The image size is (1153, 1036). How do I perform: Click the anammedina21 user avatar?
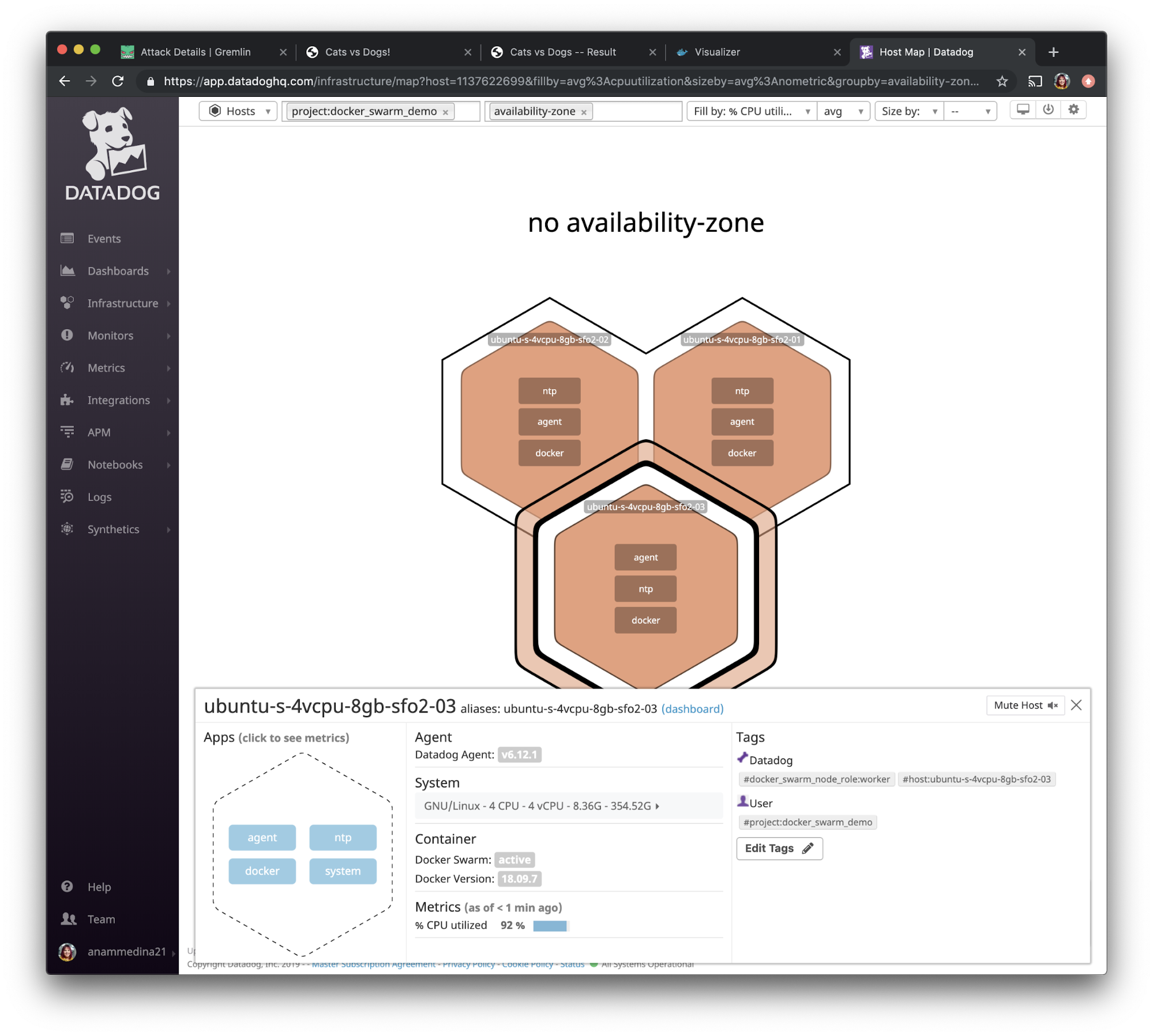67,951
